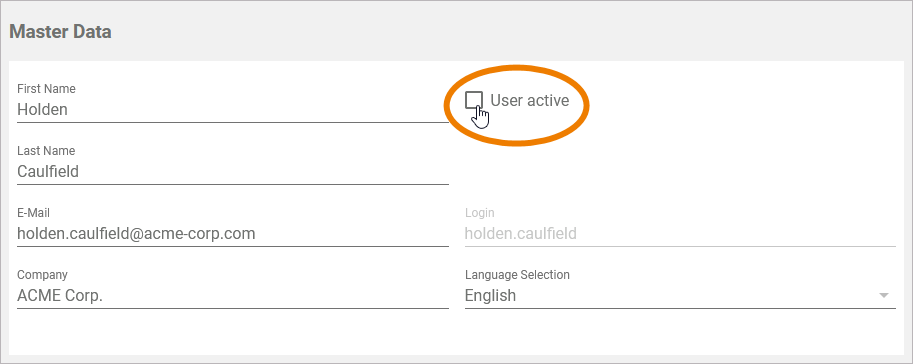Click the Company input field
The height and width of the screenshot is (364, 913).
(233, 296)
